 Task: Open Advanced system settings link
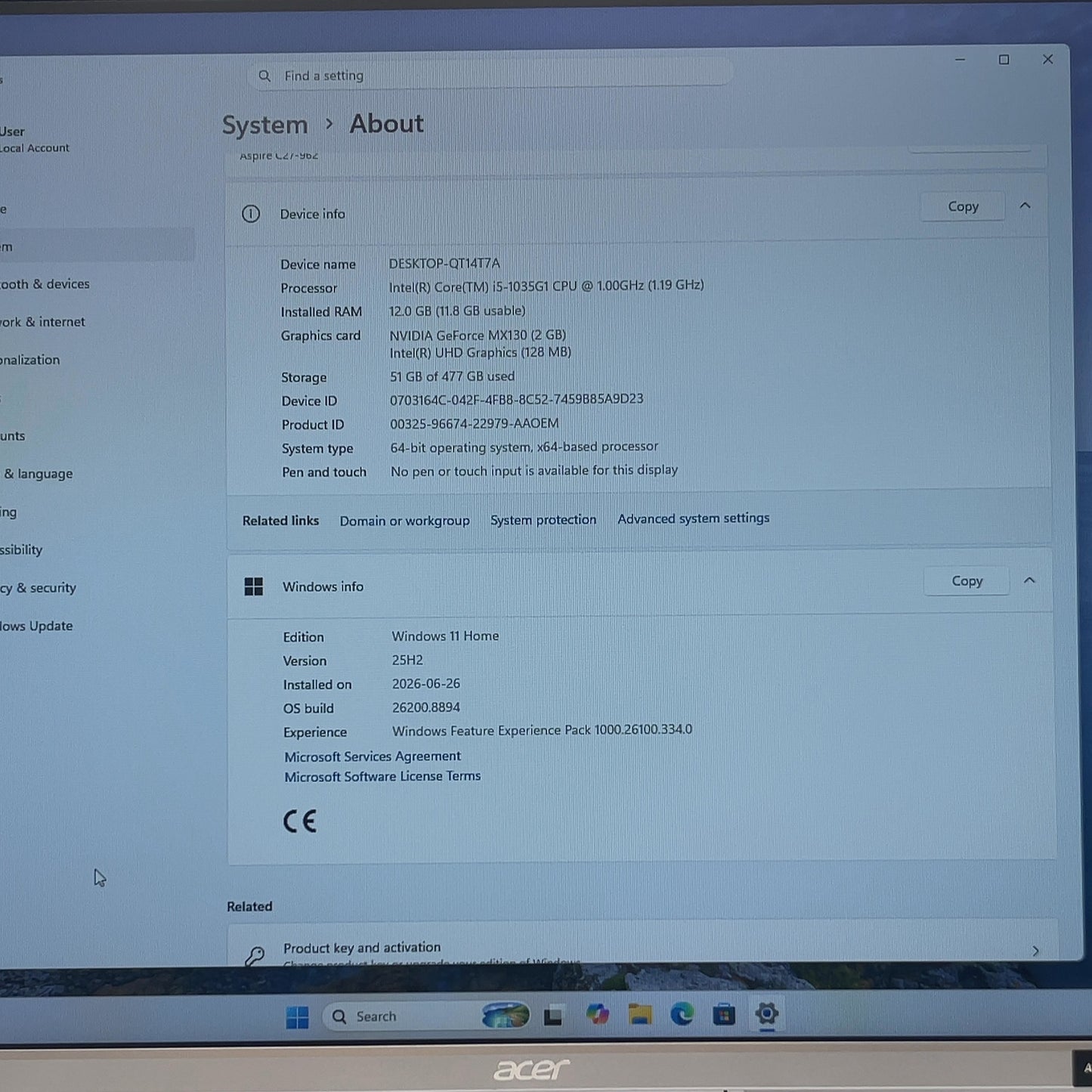[x=694, y=518]
